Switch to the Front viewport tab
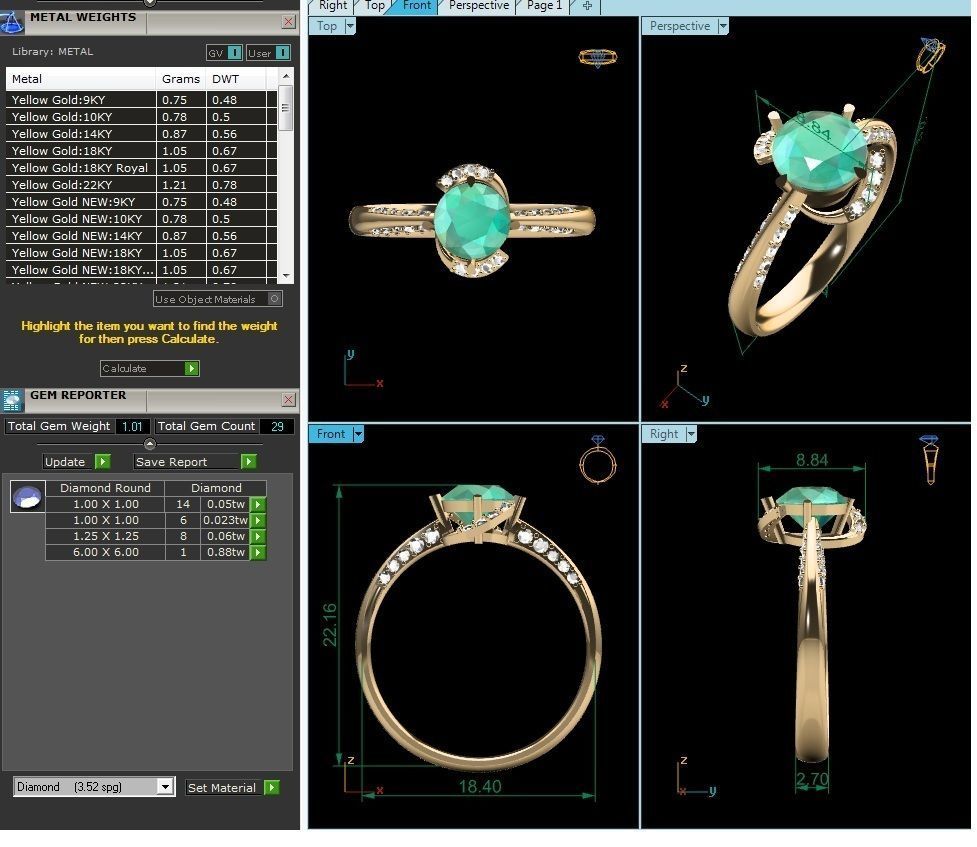 click(x=416, y=6)
